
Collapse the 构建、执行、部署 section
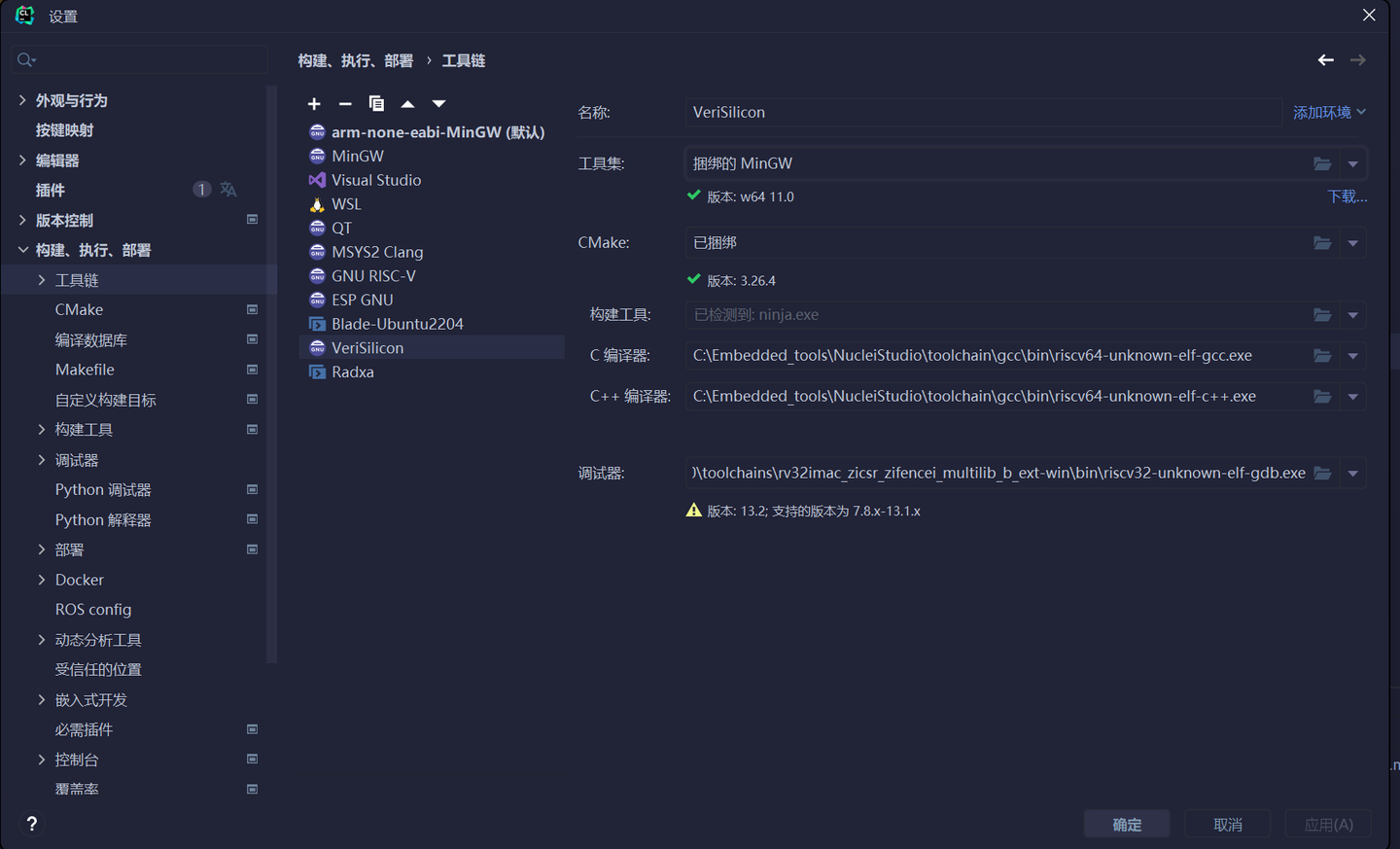[x=22, y=250]
